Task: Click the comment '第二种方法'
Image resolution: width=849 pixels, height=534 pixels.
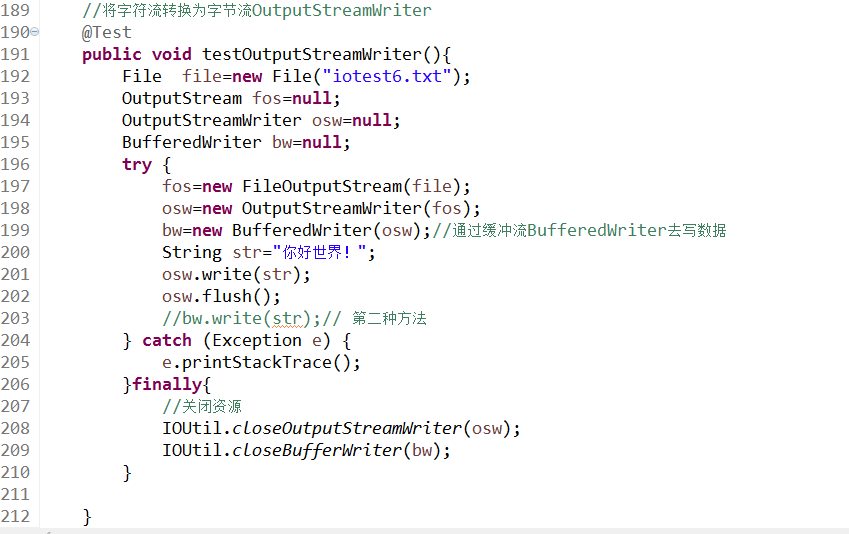Action: (389, 318)
